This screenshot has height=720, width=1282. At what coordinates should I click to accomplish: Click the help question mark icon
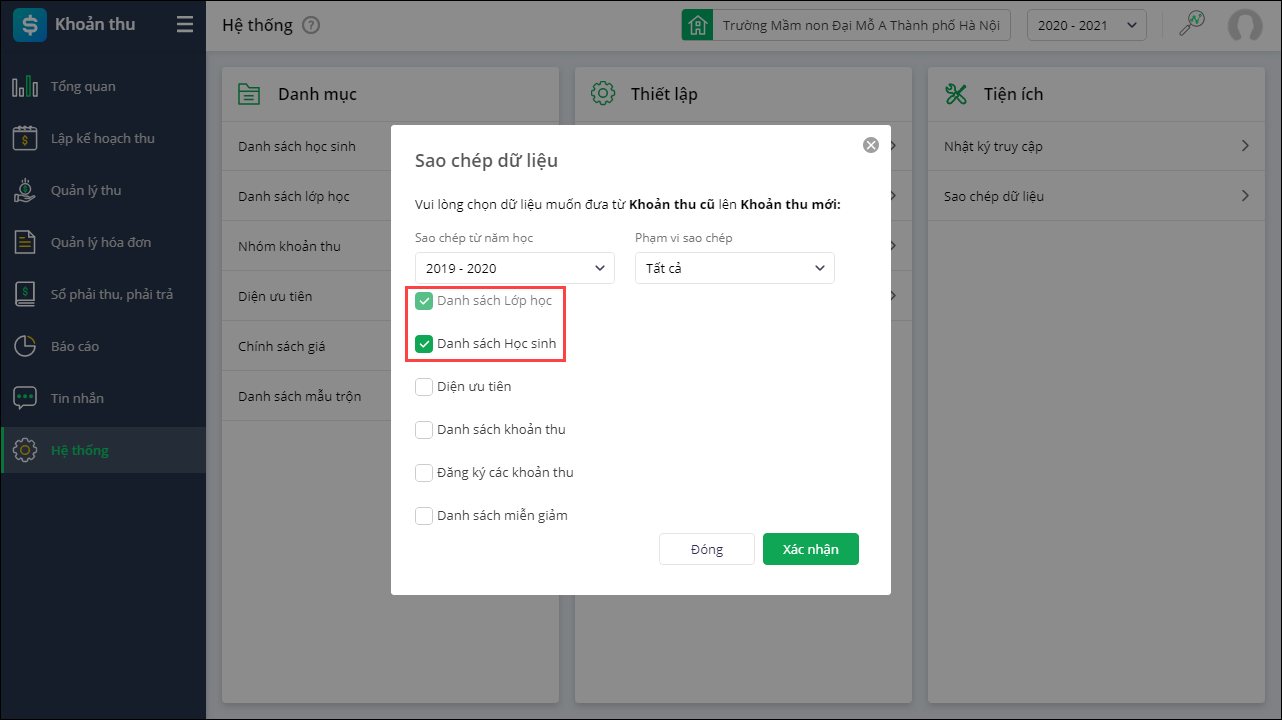[x=311, y=25]
